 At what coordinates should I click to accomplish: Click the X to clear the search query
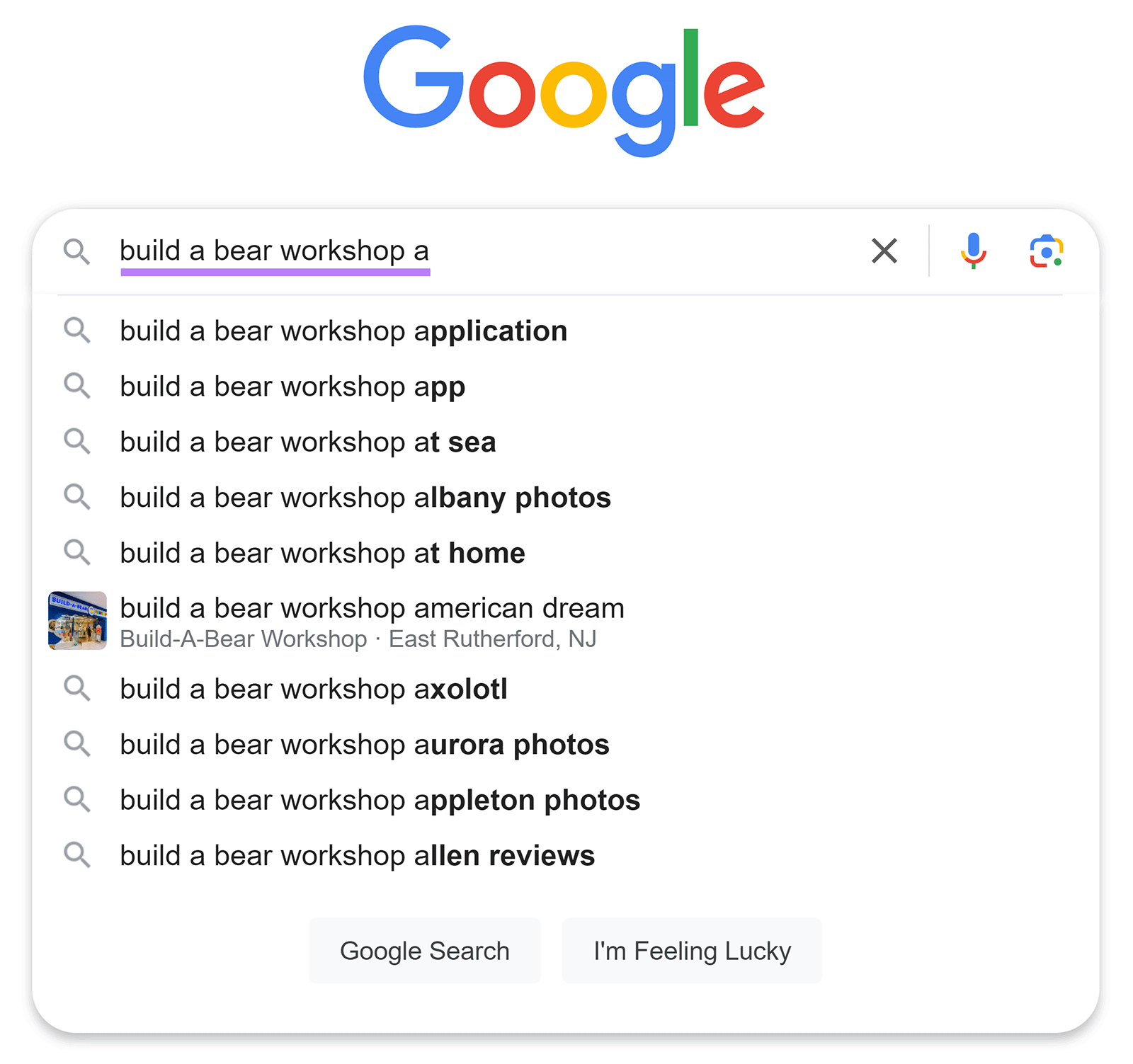click(x=884, y=251)
